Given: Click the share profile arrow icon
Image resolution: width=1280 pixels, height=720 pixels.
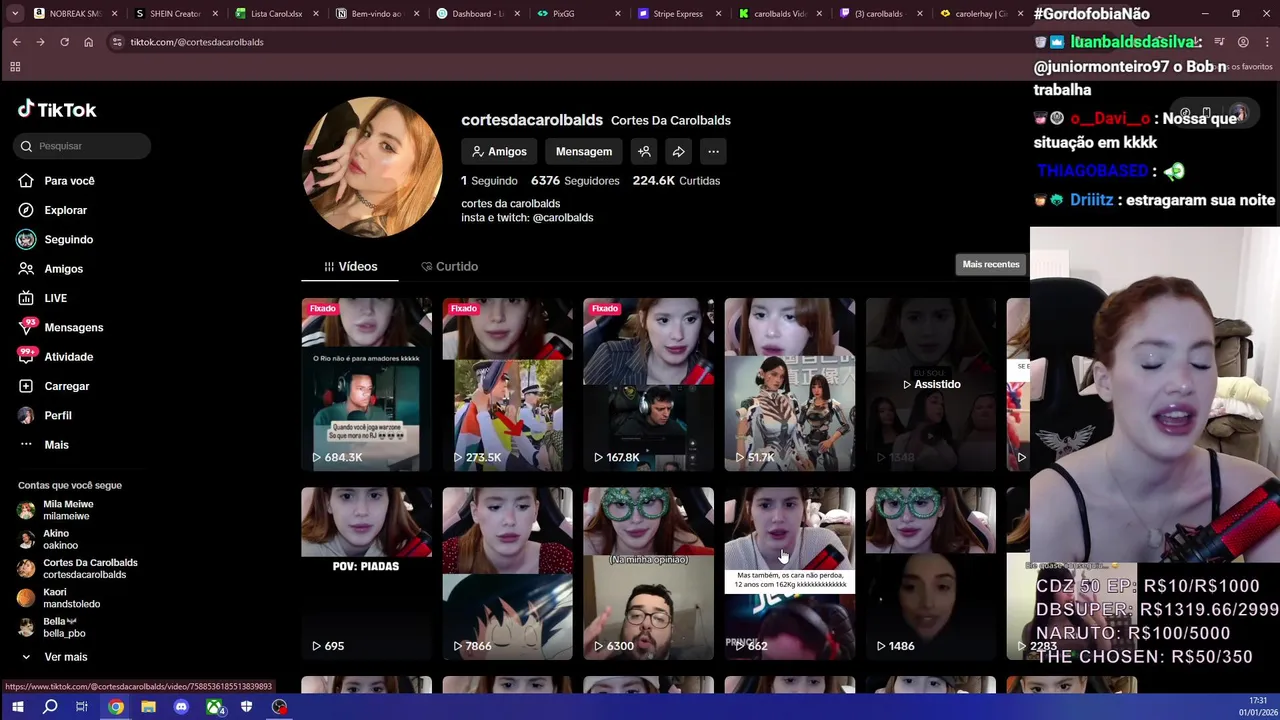Looking at the screenshot, I should tap(678, 152).
